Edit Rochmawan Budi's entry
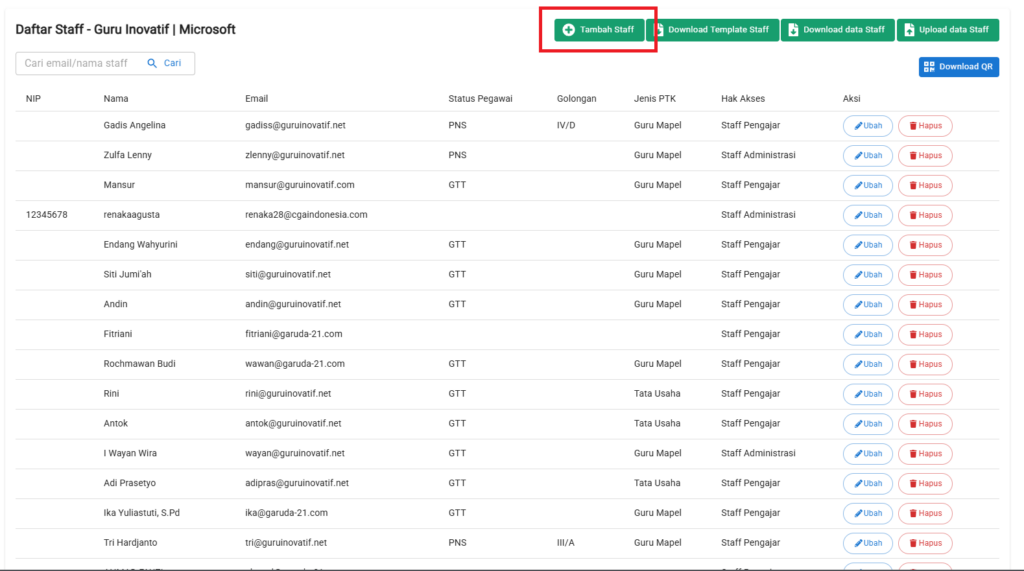Image resolution: width=1024 pixels, height=571 pixels. point(868,365)
